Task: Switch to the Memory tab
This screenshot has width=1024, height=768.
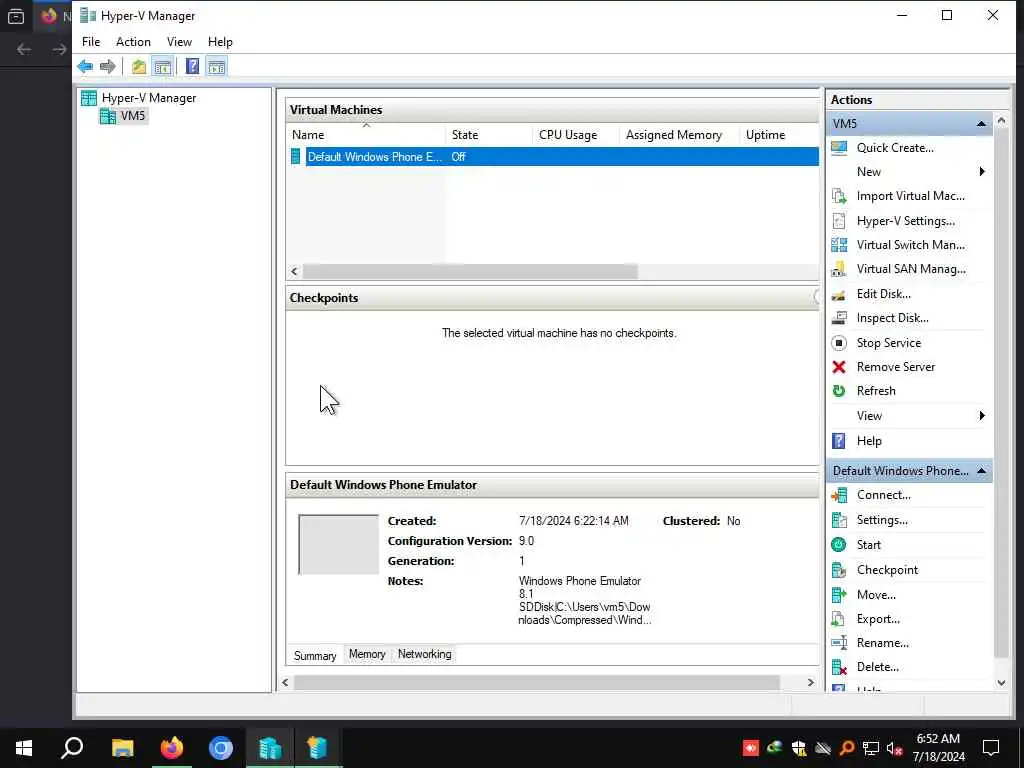Action: tap(367, 654)
